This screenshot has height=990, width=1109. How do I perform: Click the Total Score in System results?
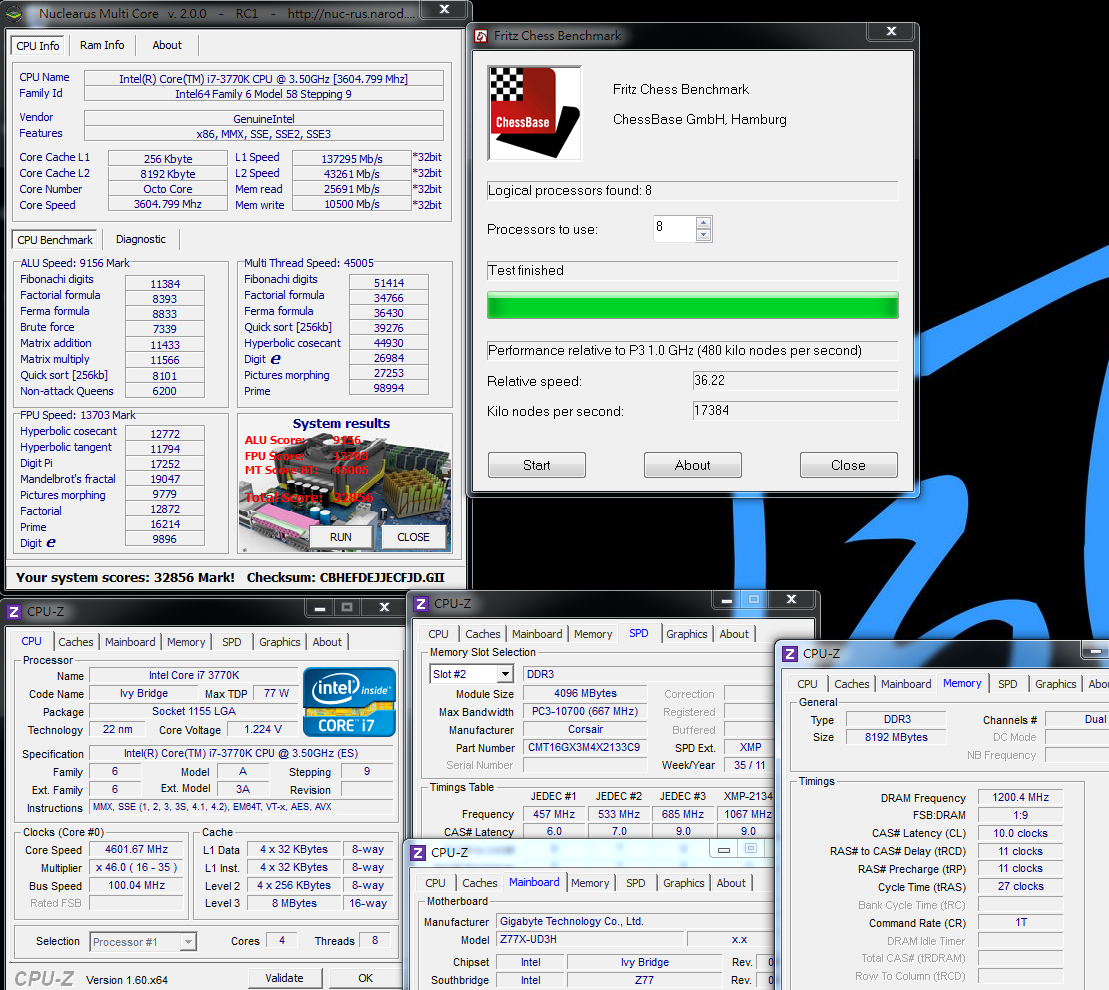pos(309,498)
